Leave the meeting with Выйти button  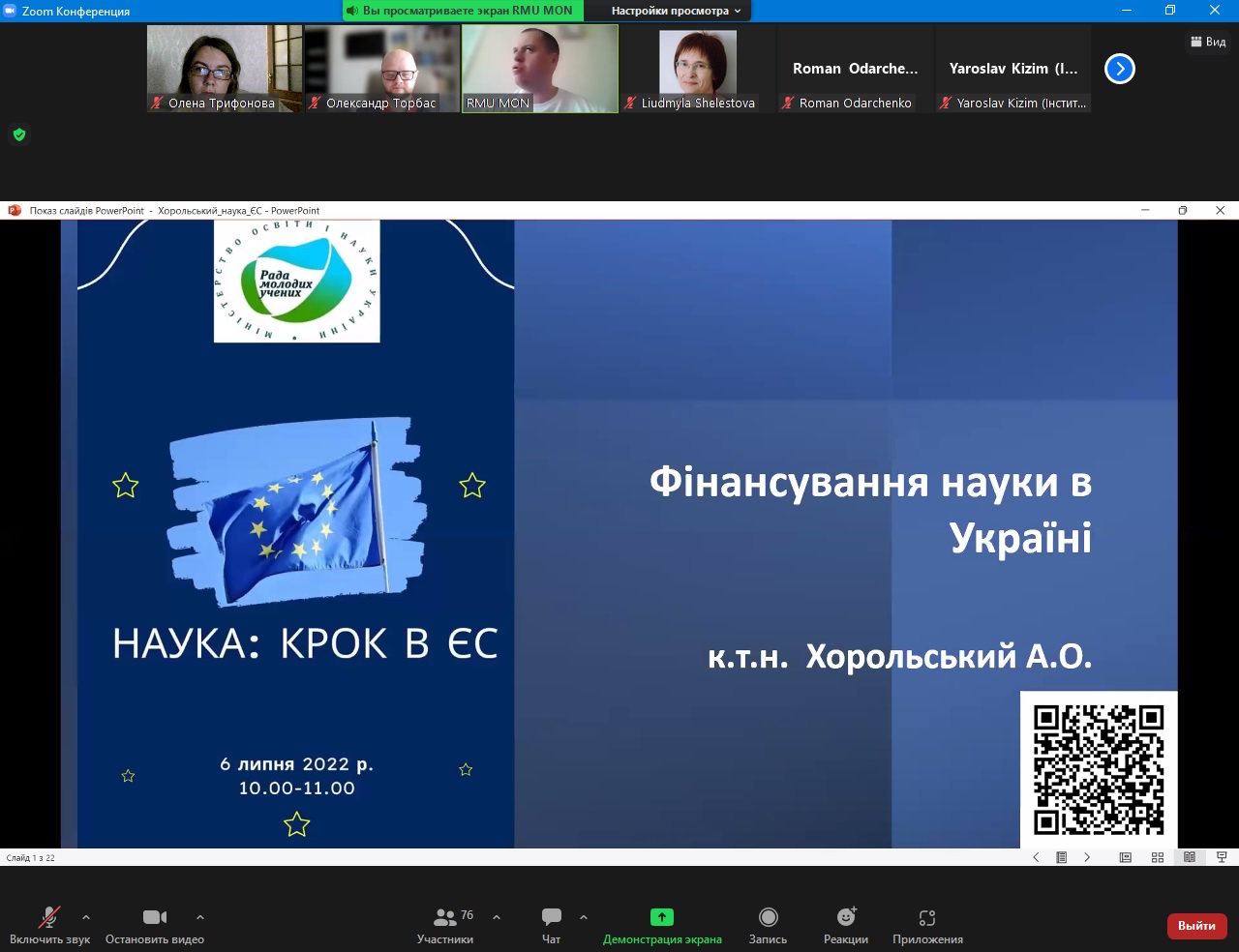coord(1196,926)
